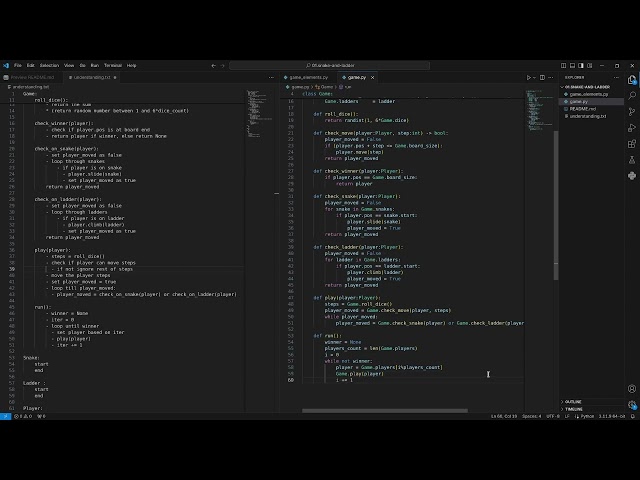Click the horizontal scrollbar of game.py editor

(x=385, y=411)
